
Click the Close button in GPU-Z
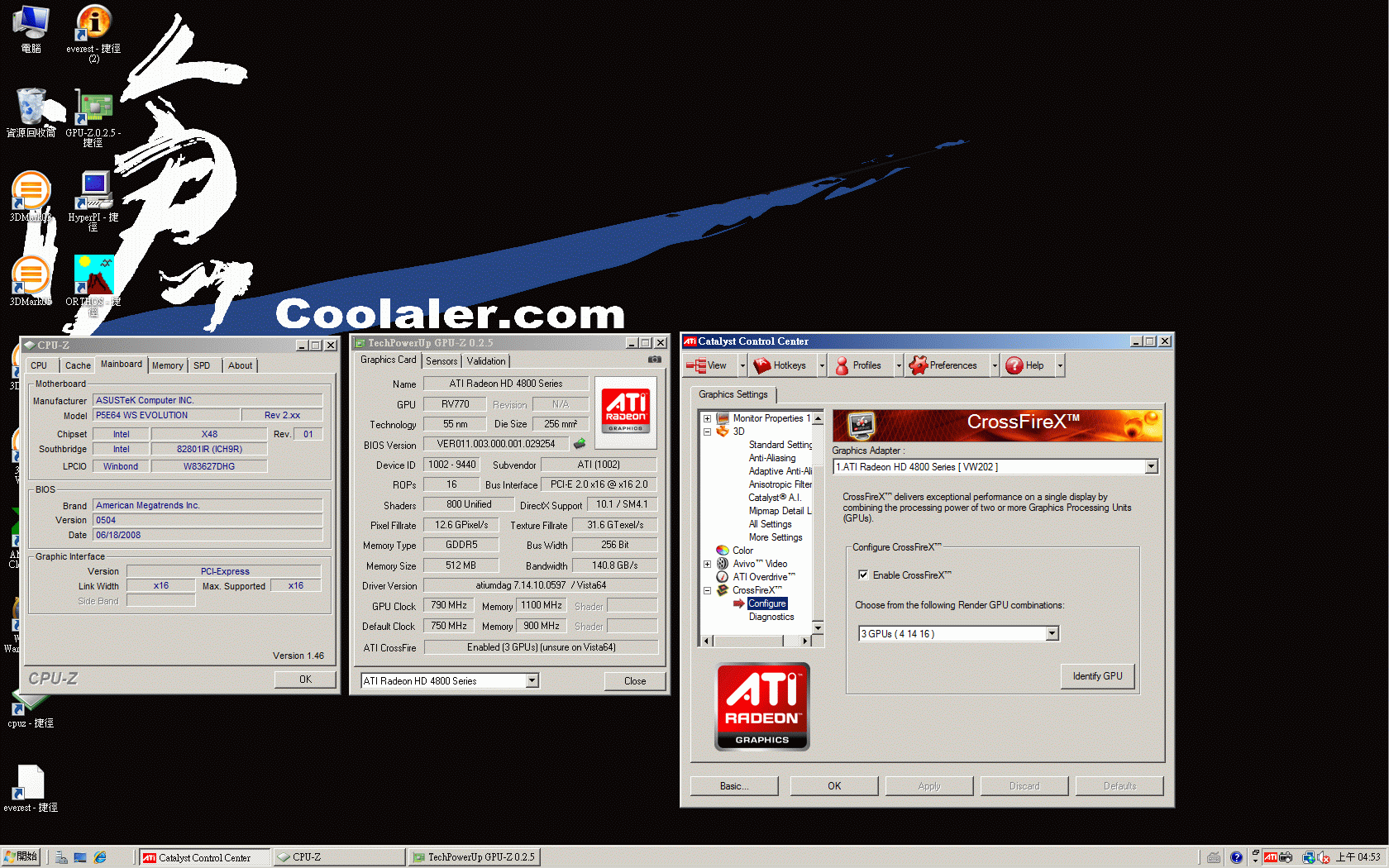pyautogui.click(x=635, y=681)
